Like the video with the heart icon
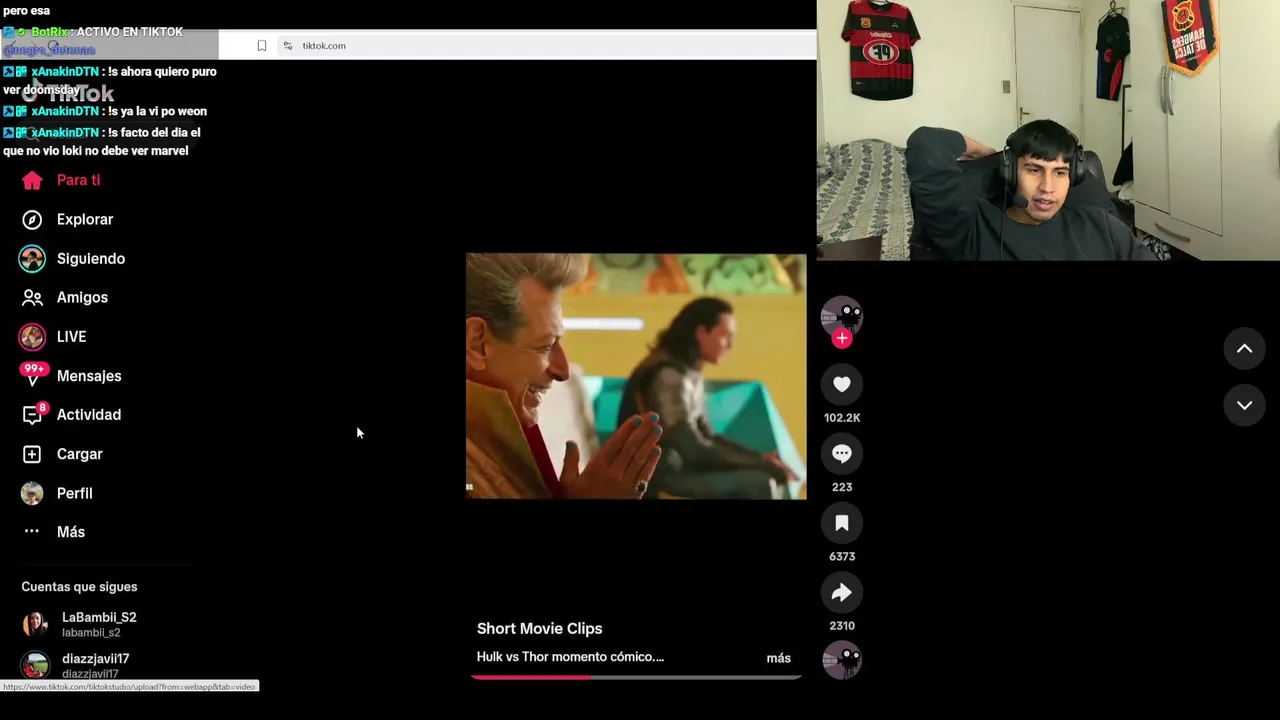Viewport: 1280px width, 720px height. point(842,384)
